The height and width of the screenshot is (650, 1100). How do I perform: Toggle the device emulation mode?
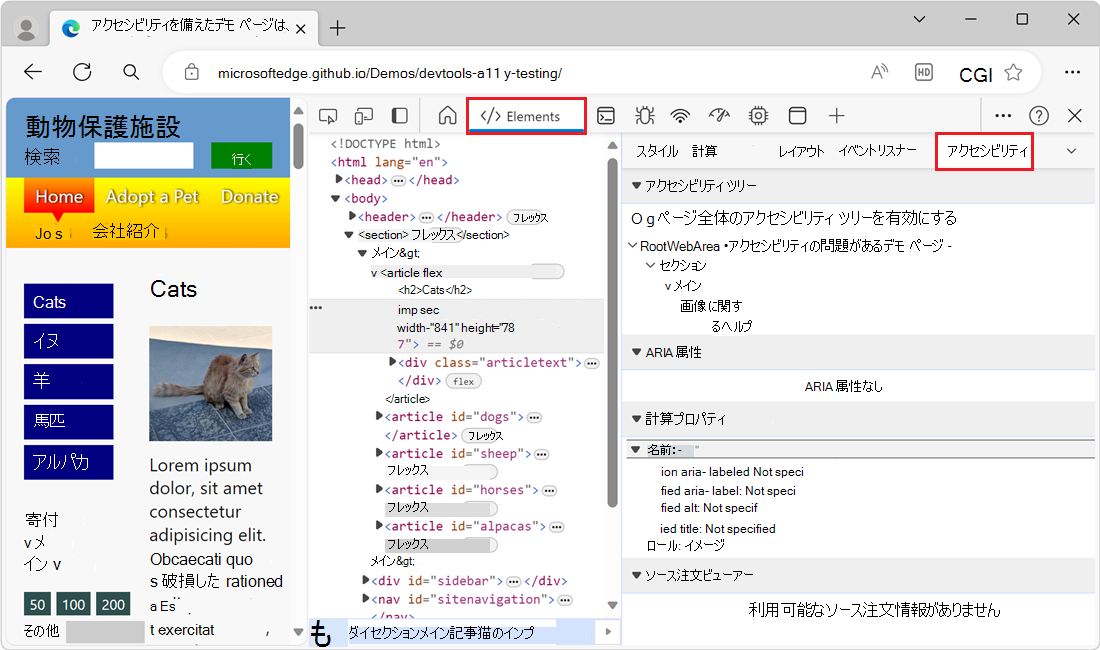click(364, 115)
